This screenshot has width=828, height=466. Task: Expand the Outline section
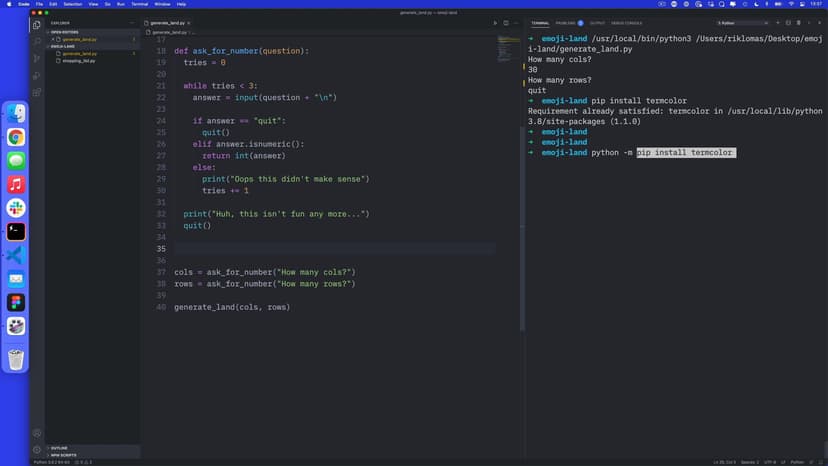click(x=60, y=448)
